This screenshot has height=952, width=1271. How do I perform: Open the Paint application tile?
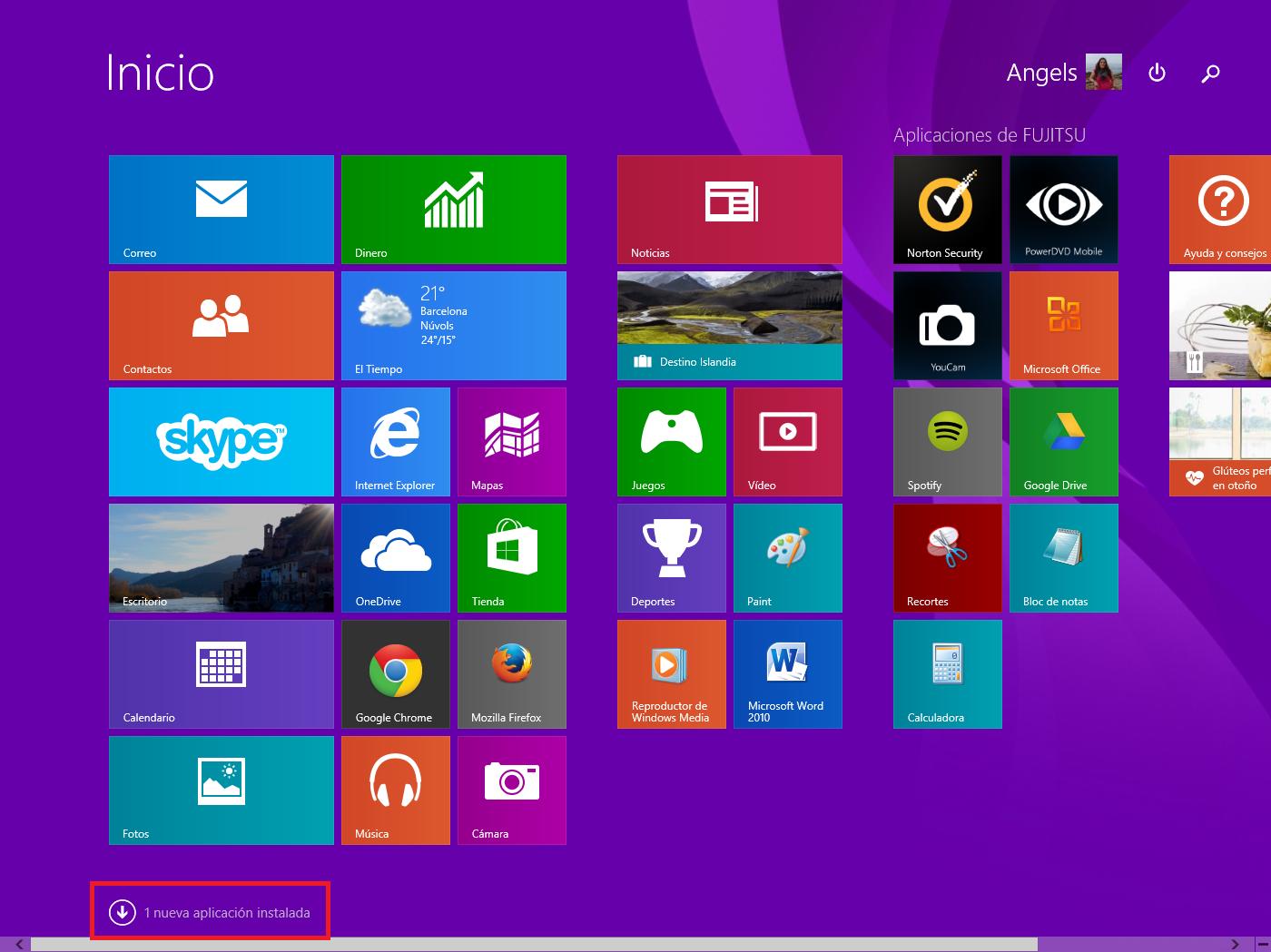(787, 557)
